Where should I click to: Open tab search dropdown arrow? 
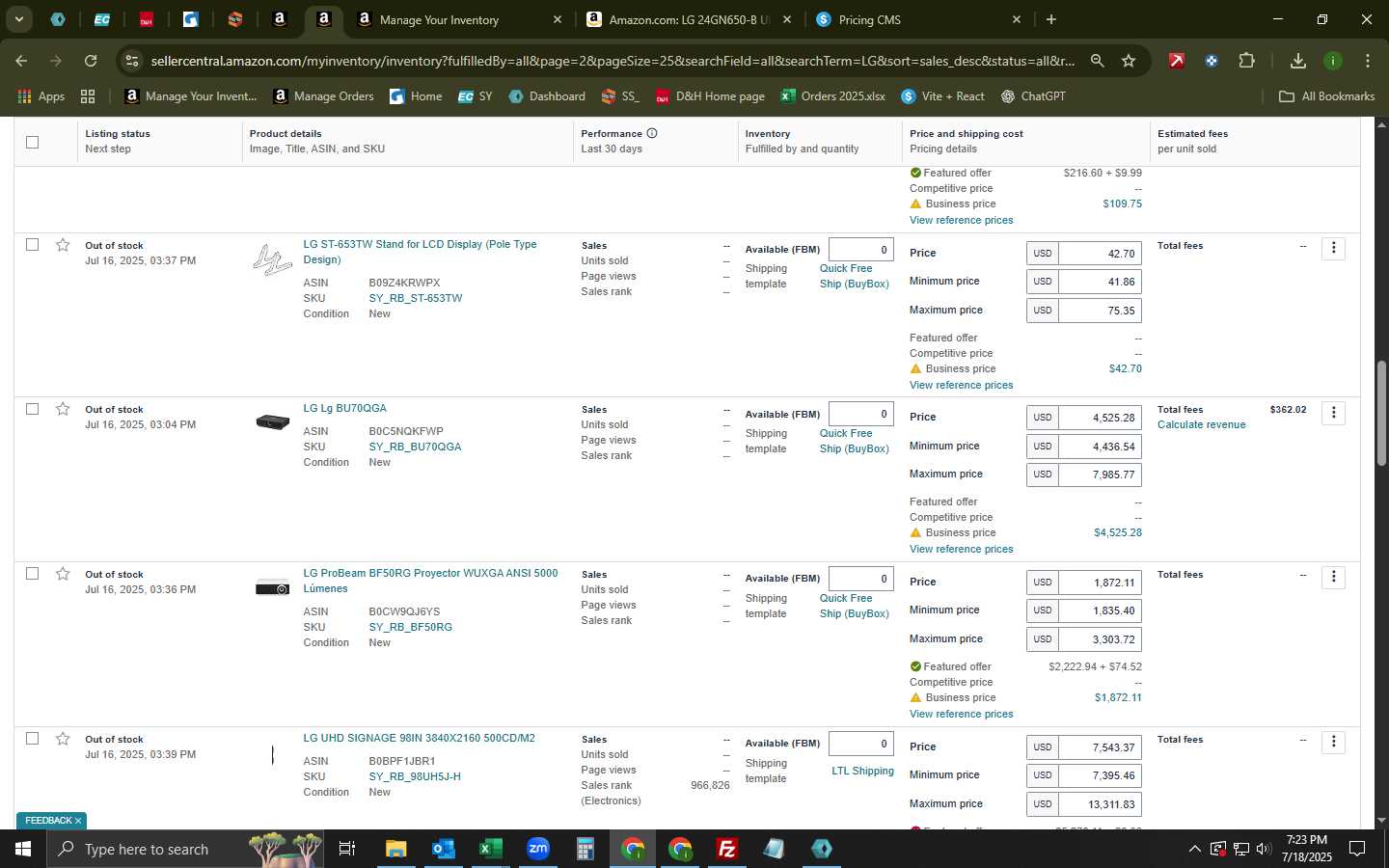click(x=18, y=19)
